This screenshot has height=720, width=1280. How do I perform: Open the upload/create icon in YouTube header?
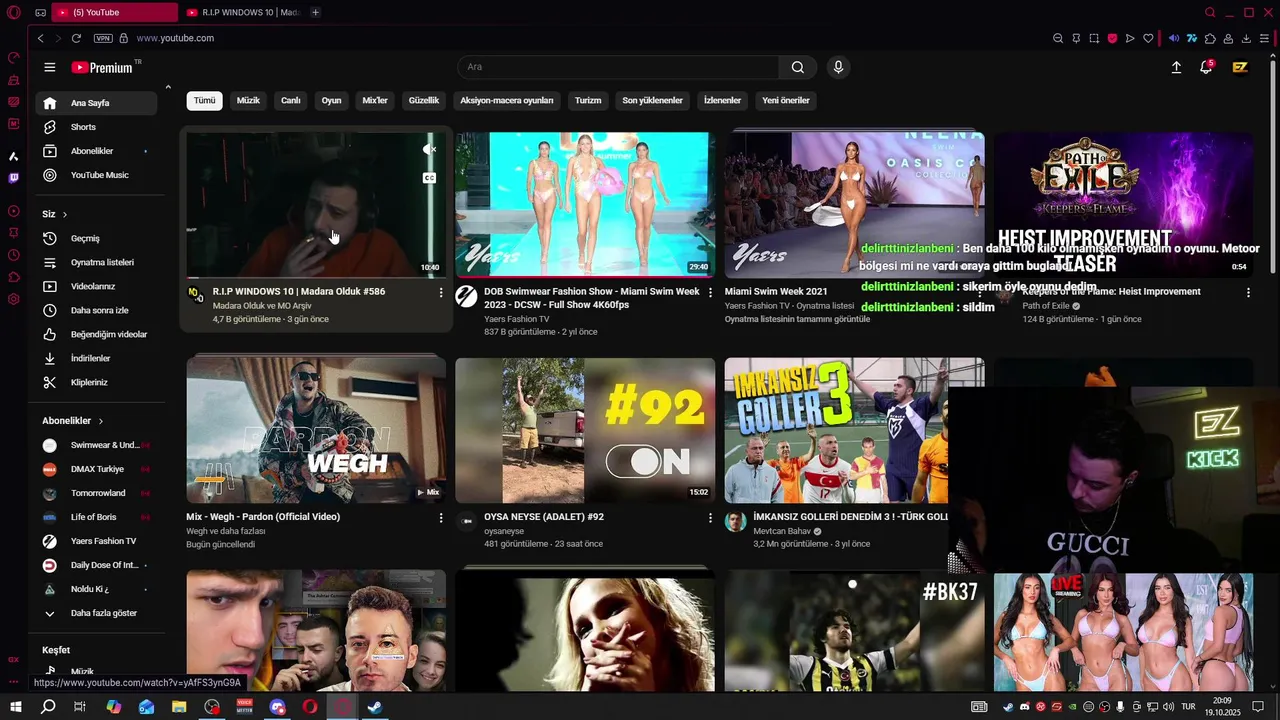point(1176,67)
